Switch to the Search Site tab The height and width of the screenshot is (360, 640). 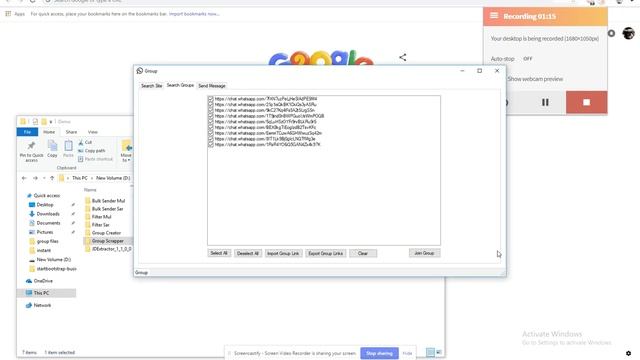(151, 86)
